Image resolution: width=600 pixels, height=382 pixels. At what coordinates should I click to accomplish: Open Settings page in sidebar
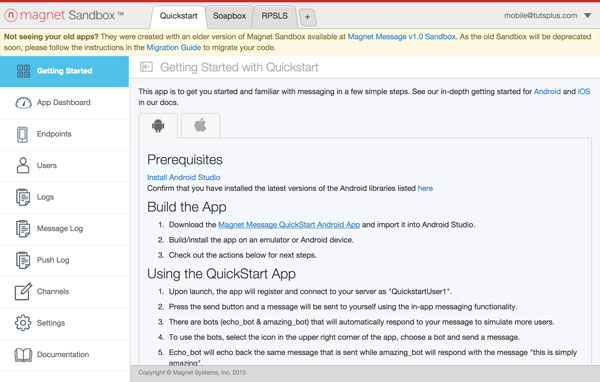click(x=64, y=323)
